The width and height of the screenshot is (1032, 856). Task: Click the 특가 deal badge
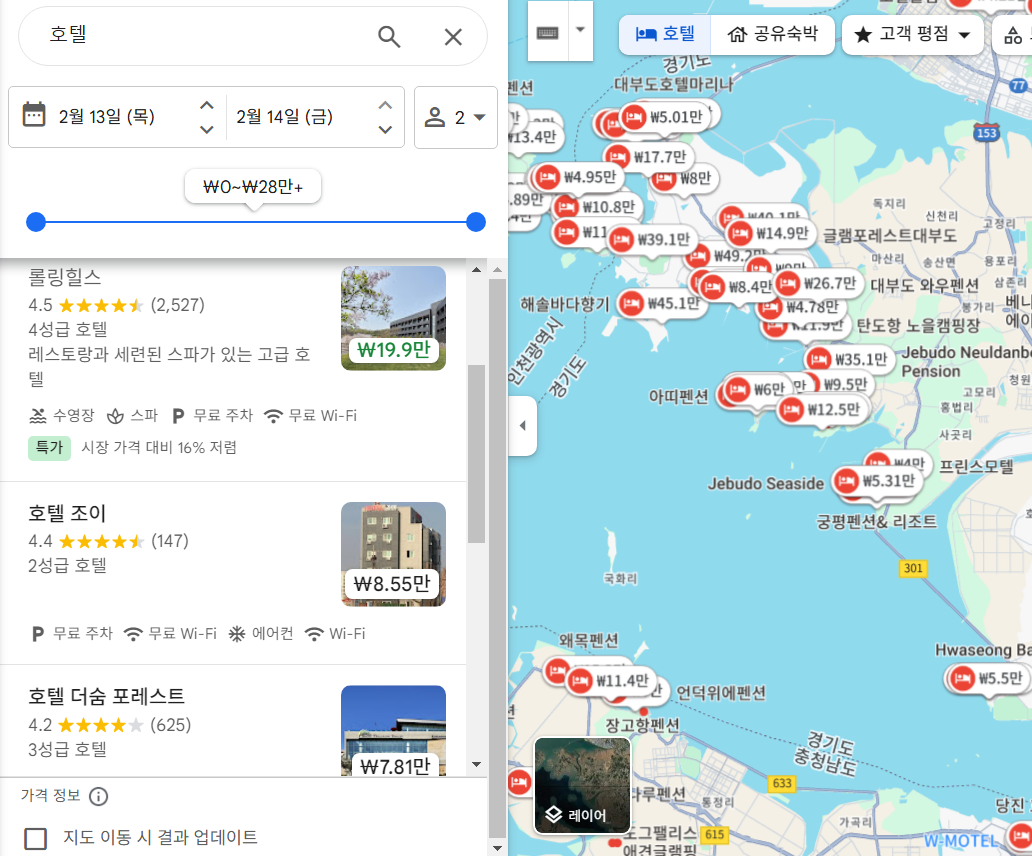[x=49, y=447]
